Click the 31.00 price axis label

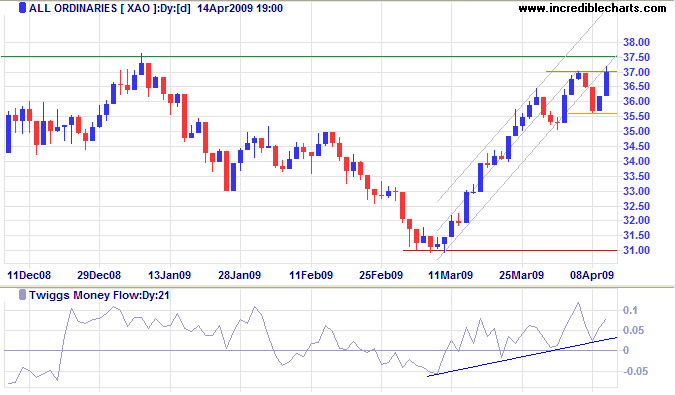coord(636,250)
